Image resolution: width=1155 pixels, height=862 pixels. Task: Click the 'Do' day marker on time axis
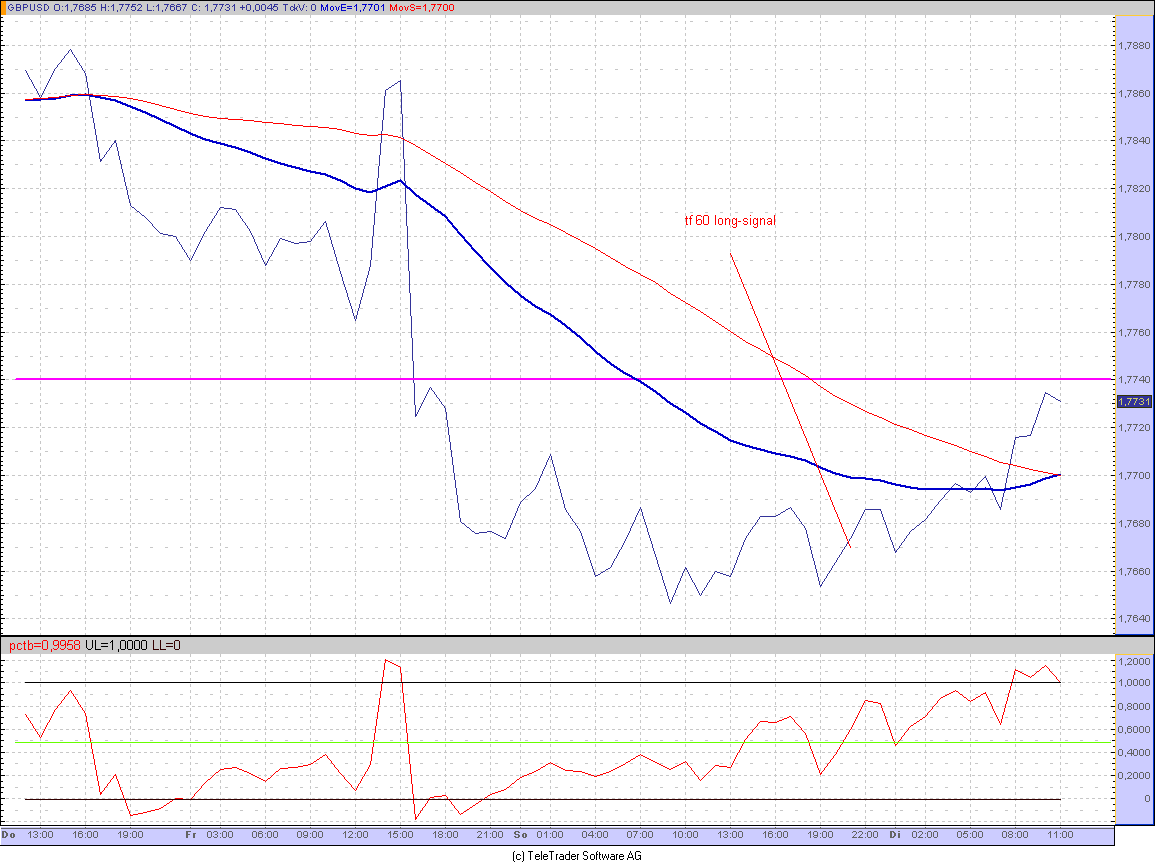(x=9, y=835)
